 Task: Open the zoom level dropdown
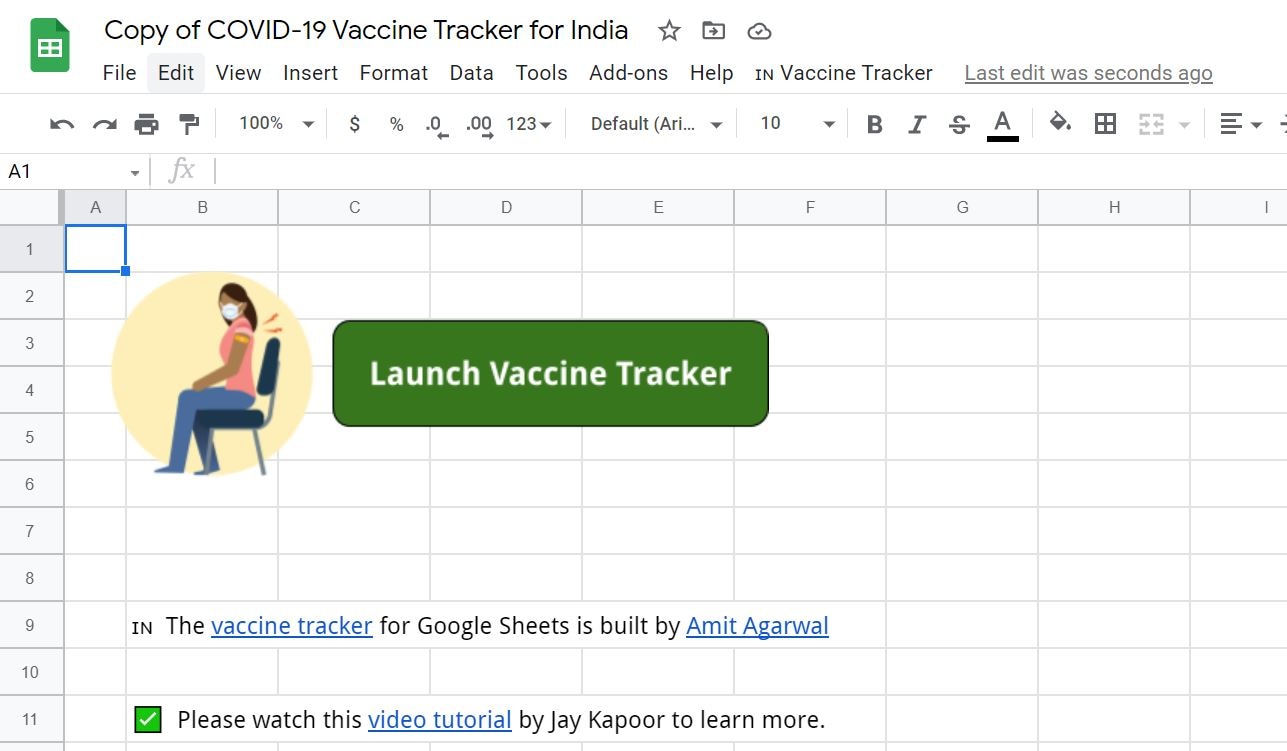point(274,123)
